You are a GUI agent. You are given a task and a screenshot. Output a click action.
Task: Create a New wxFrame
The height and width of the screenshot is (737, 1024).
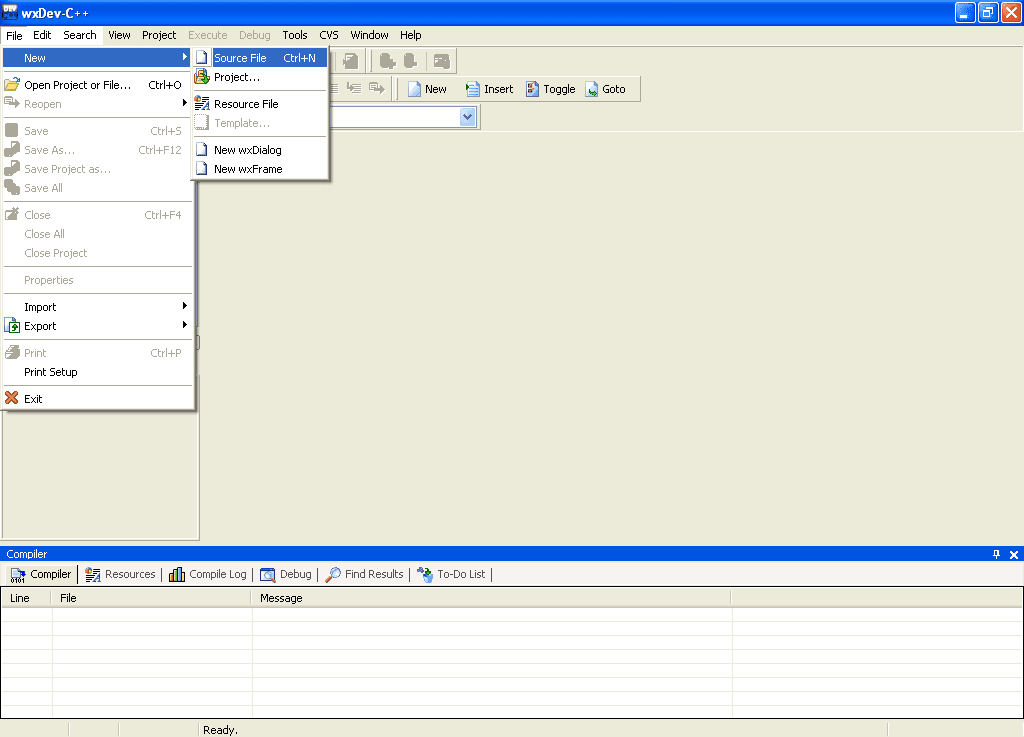click(x=261, y=169)
